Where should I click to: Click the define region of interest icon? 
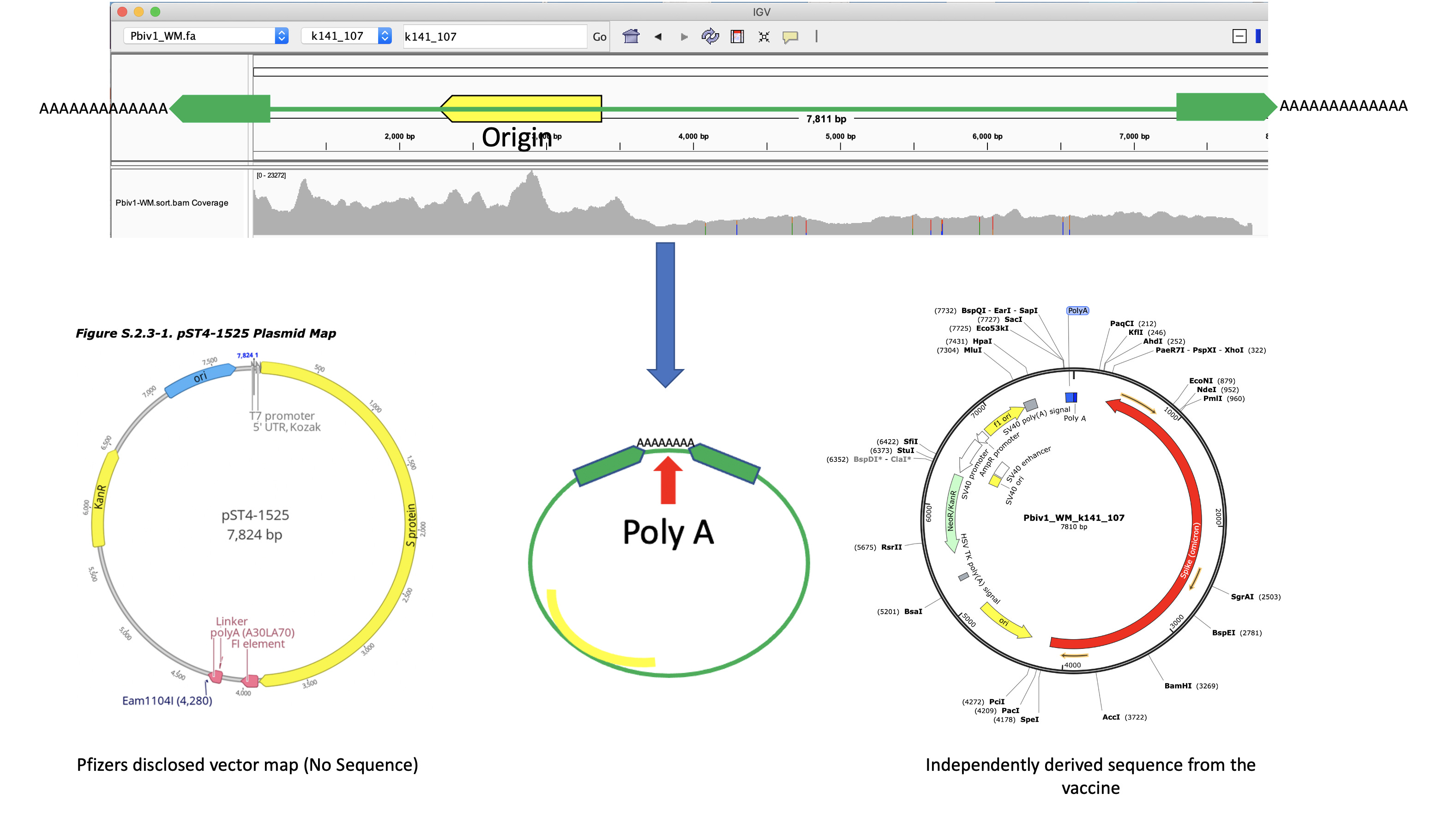737,36
